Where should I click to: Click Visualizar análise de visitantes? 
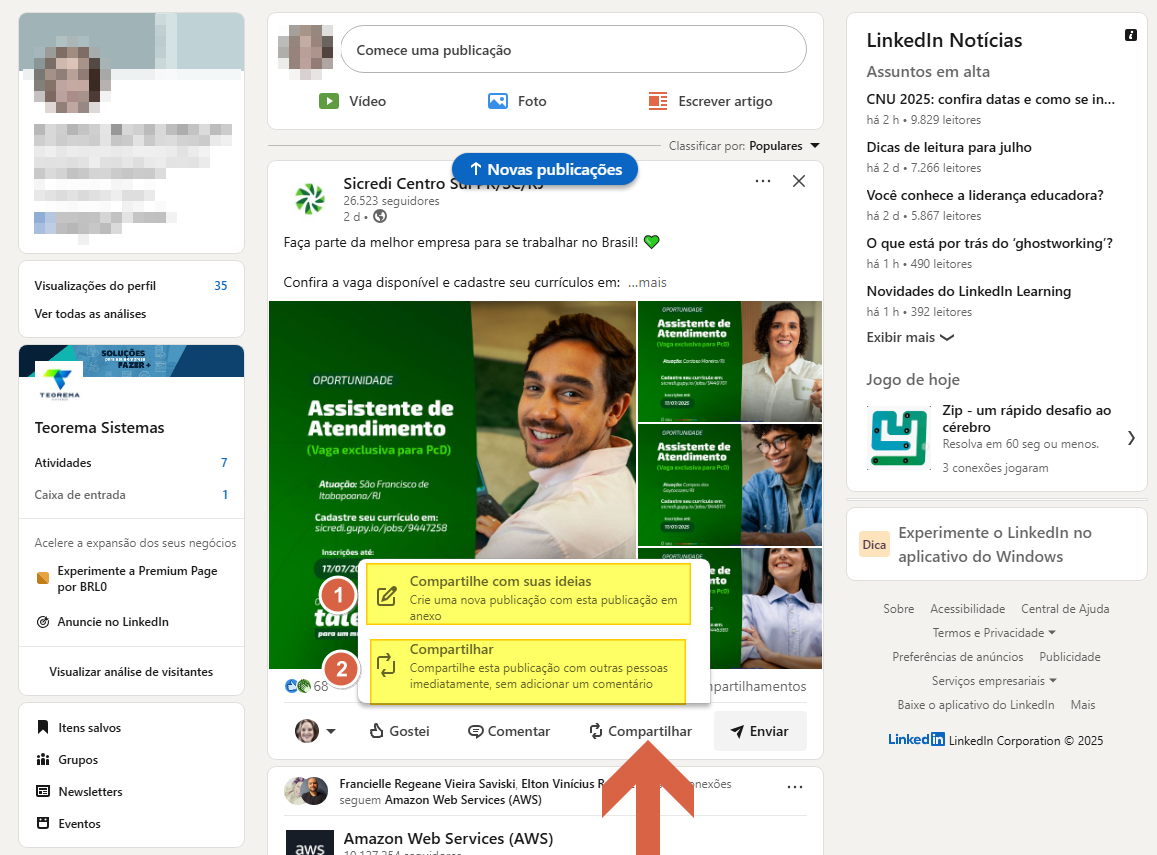click(x=131, y=671)
